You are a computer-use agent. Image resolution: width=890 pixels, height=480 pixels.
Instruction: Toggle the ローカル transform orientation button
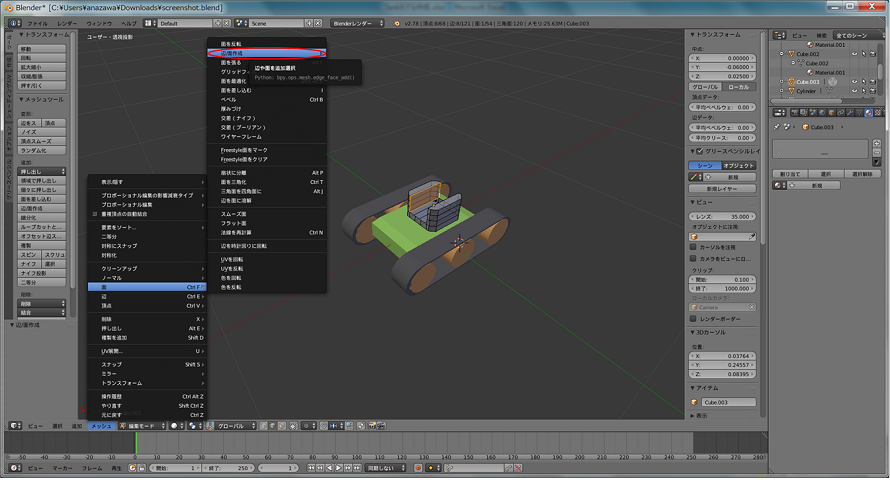pos(739,87)
